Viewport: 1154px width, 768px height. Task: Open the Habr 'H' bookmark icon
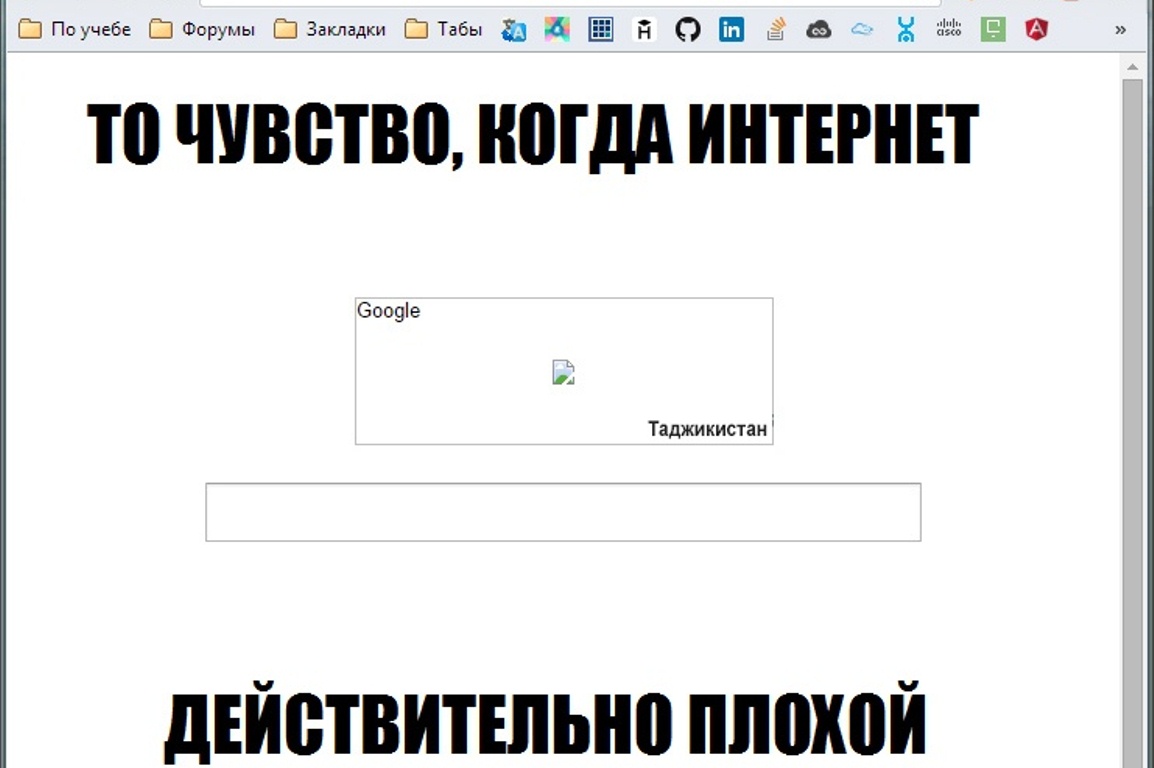coord(645,30)
